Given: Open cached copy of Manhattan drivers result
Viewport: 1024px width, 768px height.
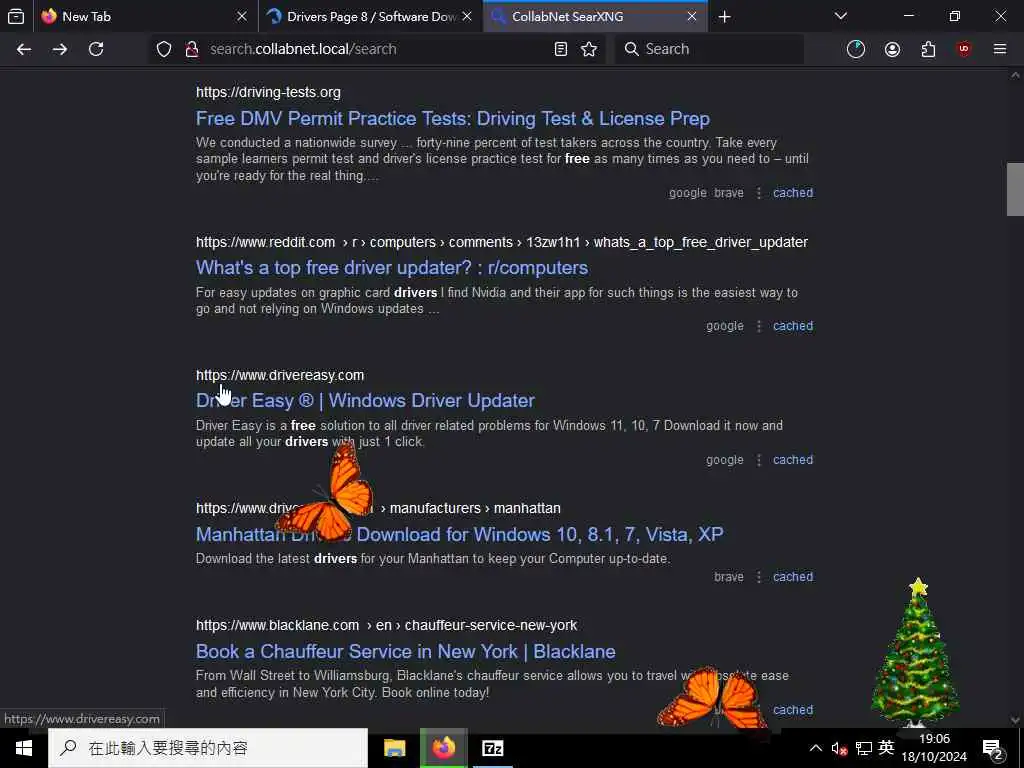Looking at the screenshot, I should (793, 577).
